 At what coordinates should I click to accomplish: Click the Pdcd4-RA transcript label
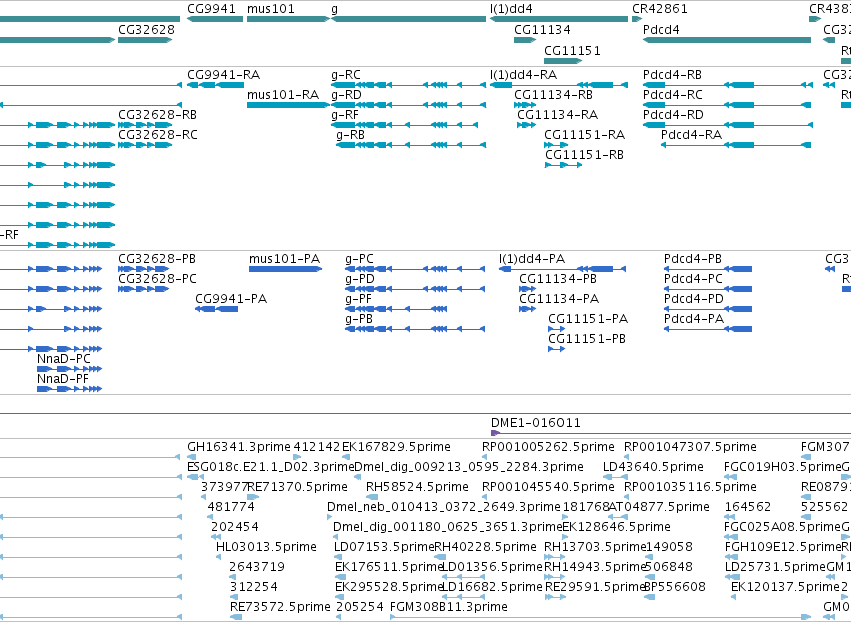coord(692,135)
